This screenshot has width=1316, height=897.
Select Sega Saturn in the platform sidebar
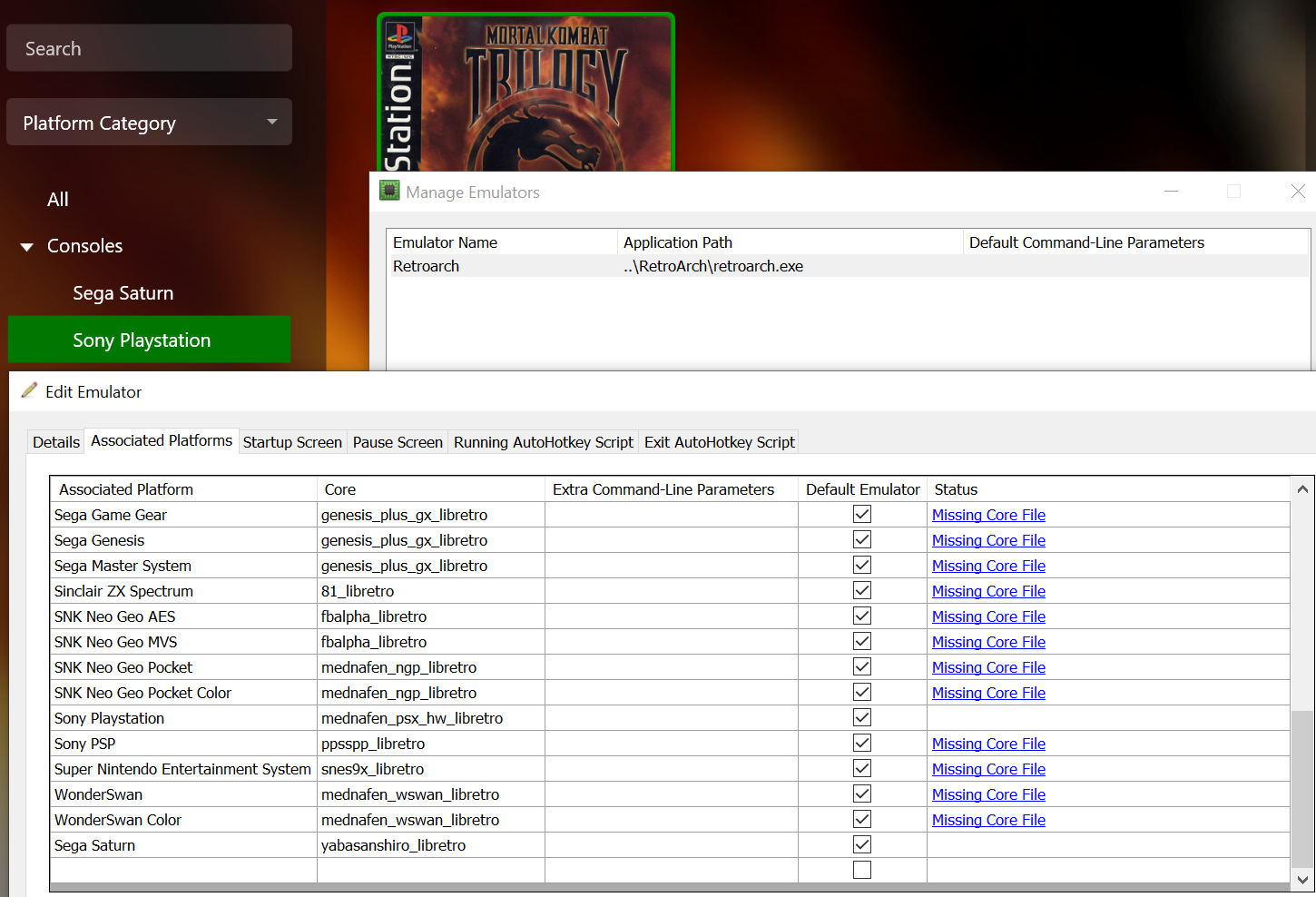[x=123, y=293]
